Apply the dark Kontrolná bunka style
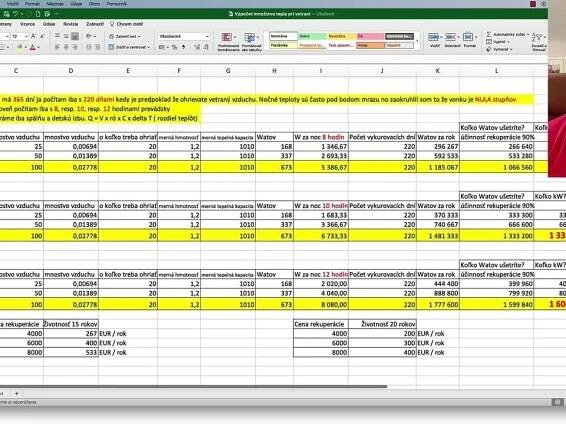This screenshot has height=424, width=566. pyautogui.click(x=399, y=36)
